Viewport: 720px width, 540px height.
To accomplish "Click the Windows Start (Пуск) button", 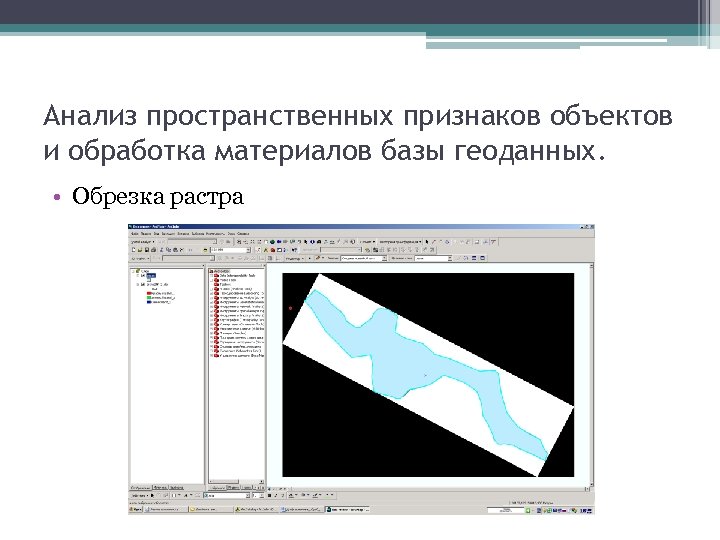I will coord(136,509).
